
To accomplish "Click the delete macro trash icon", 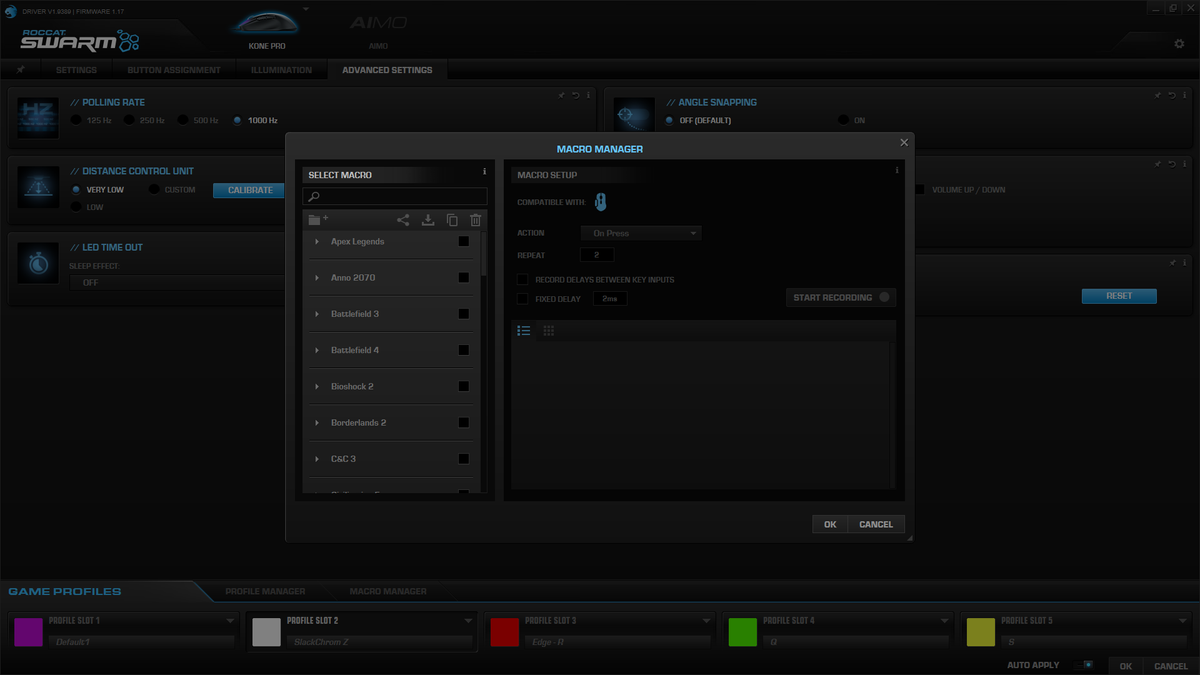I will [476, 220].
